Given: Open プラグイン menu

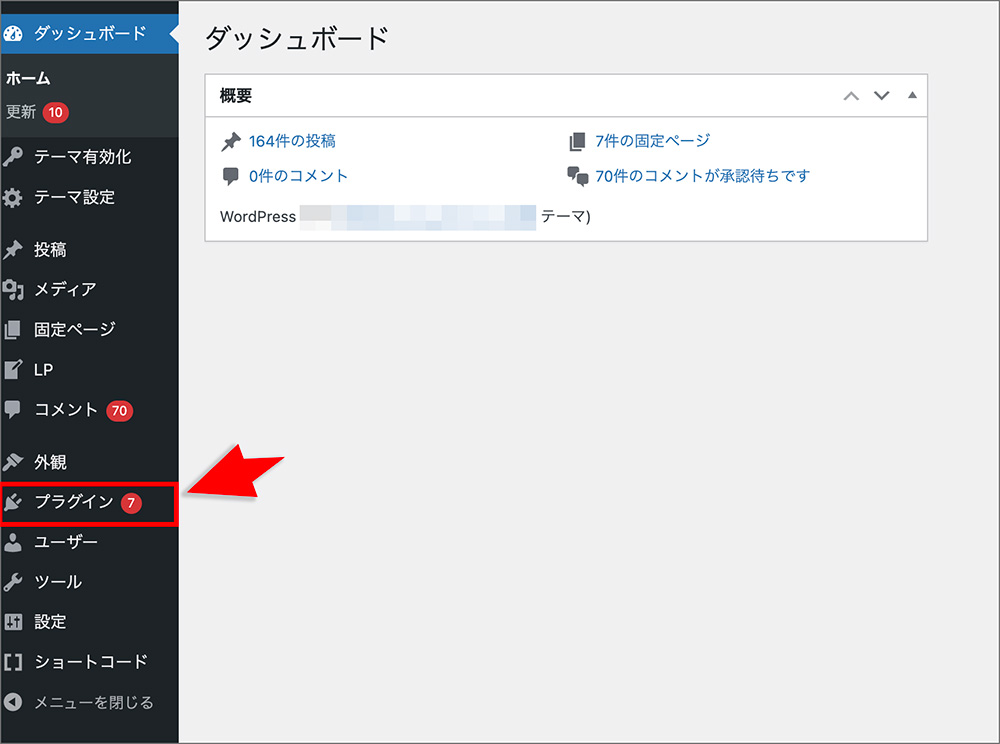Looking at the screenshot, I should pos(89,503).
